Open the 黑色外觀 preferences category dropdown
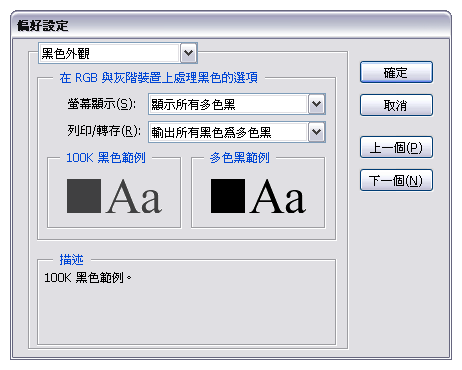Viewport: 462px width, 370px height. (118, 53)
